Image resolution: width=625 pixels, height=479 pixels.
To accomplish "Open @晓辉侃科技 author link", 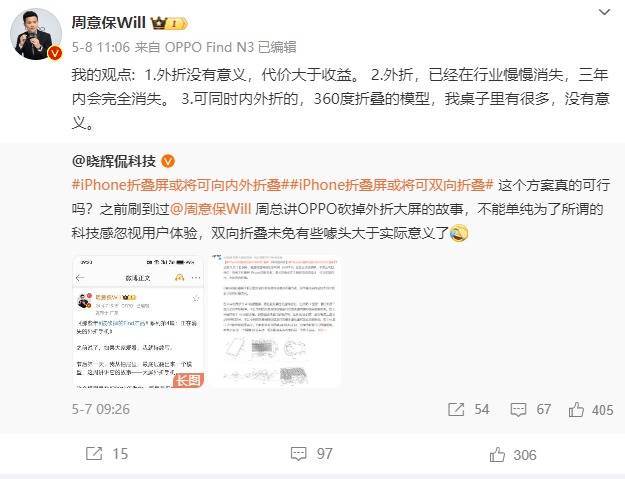I will click(x=114, y=161).
